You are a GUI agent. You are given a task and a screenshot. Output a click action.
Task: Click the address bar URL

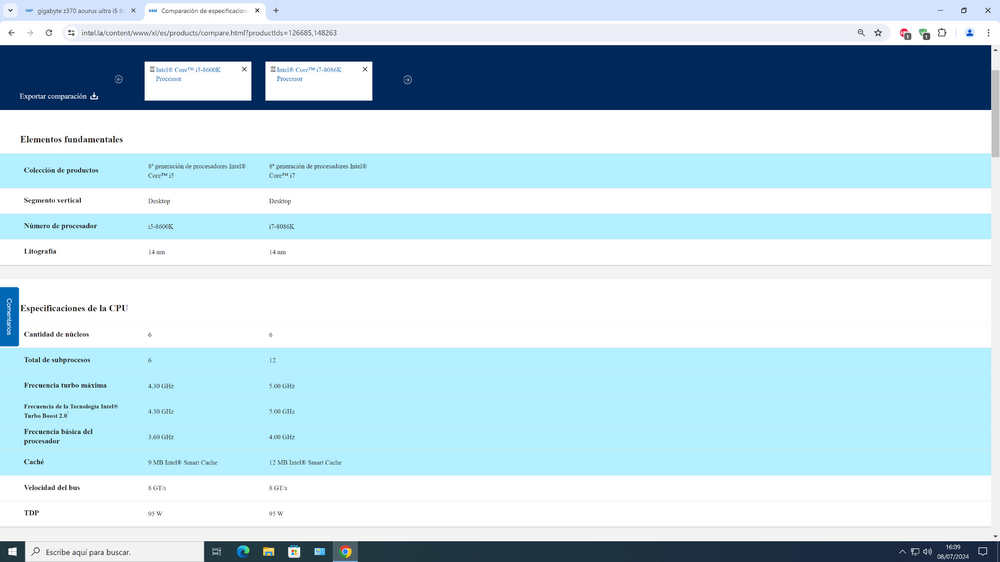tap(209, 33)
